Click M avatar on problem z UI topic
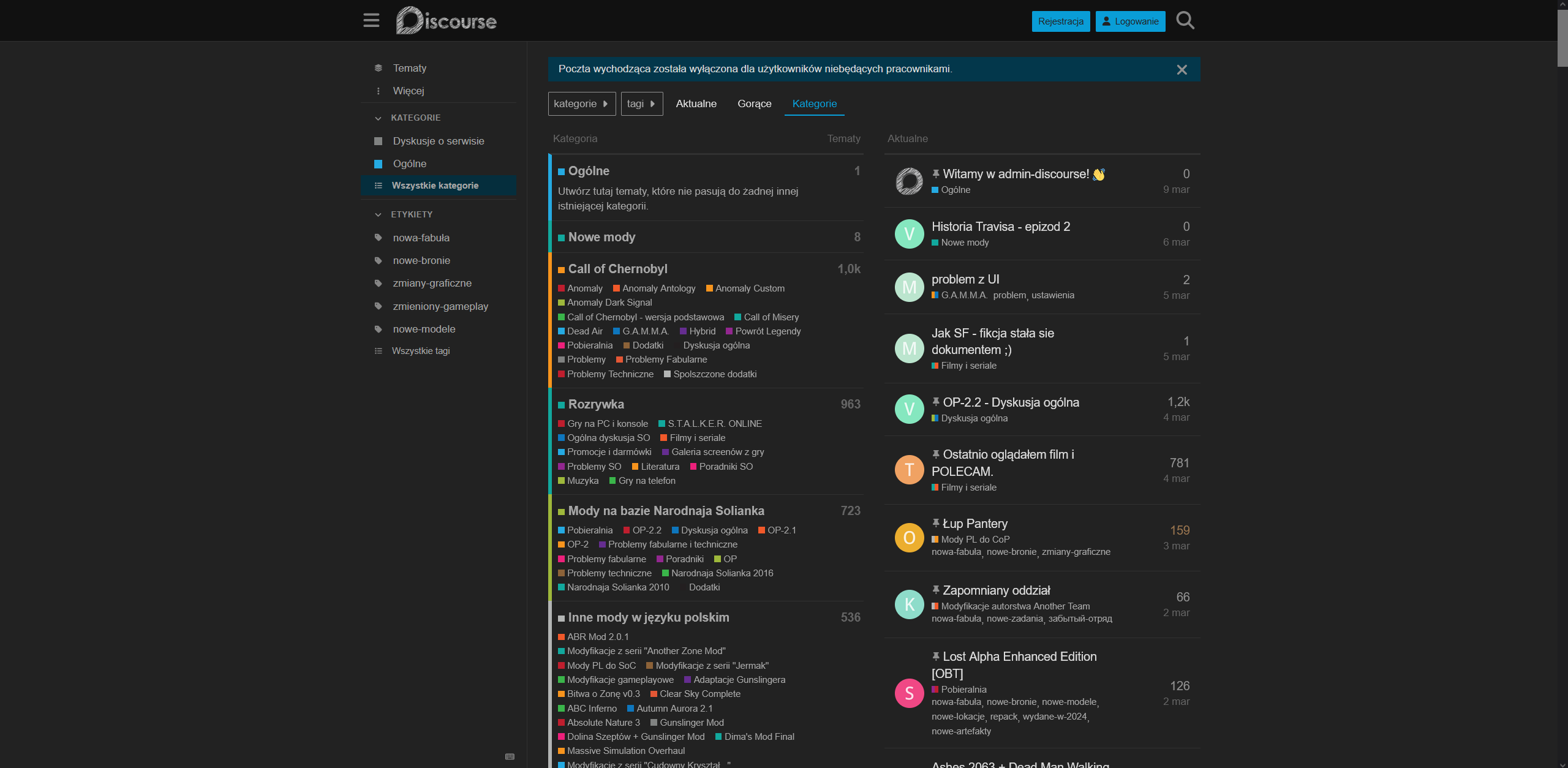The image size is (1568, 768). [x=909, y=287]
